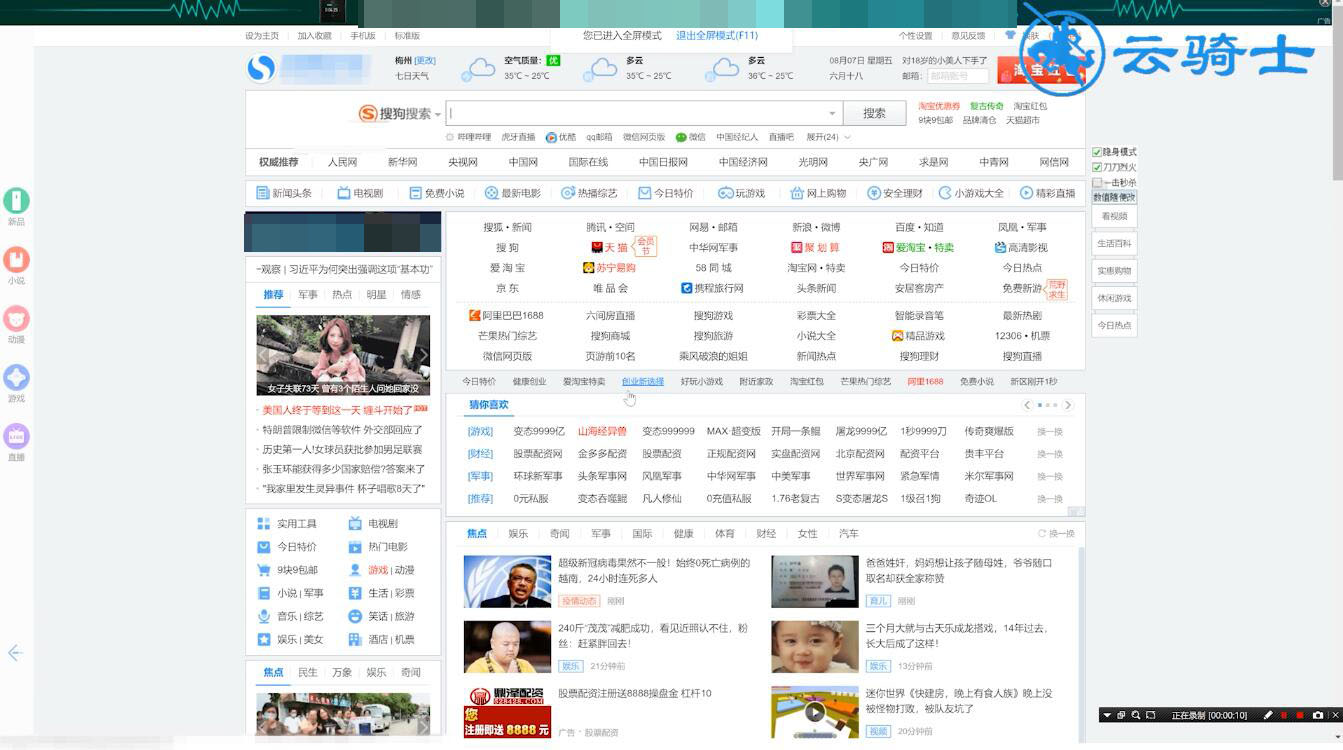This screenshot has width=1343, height=750.
Task: Open 新闻头条 in category bar
Action: coord(284,193)
